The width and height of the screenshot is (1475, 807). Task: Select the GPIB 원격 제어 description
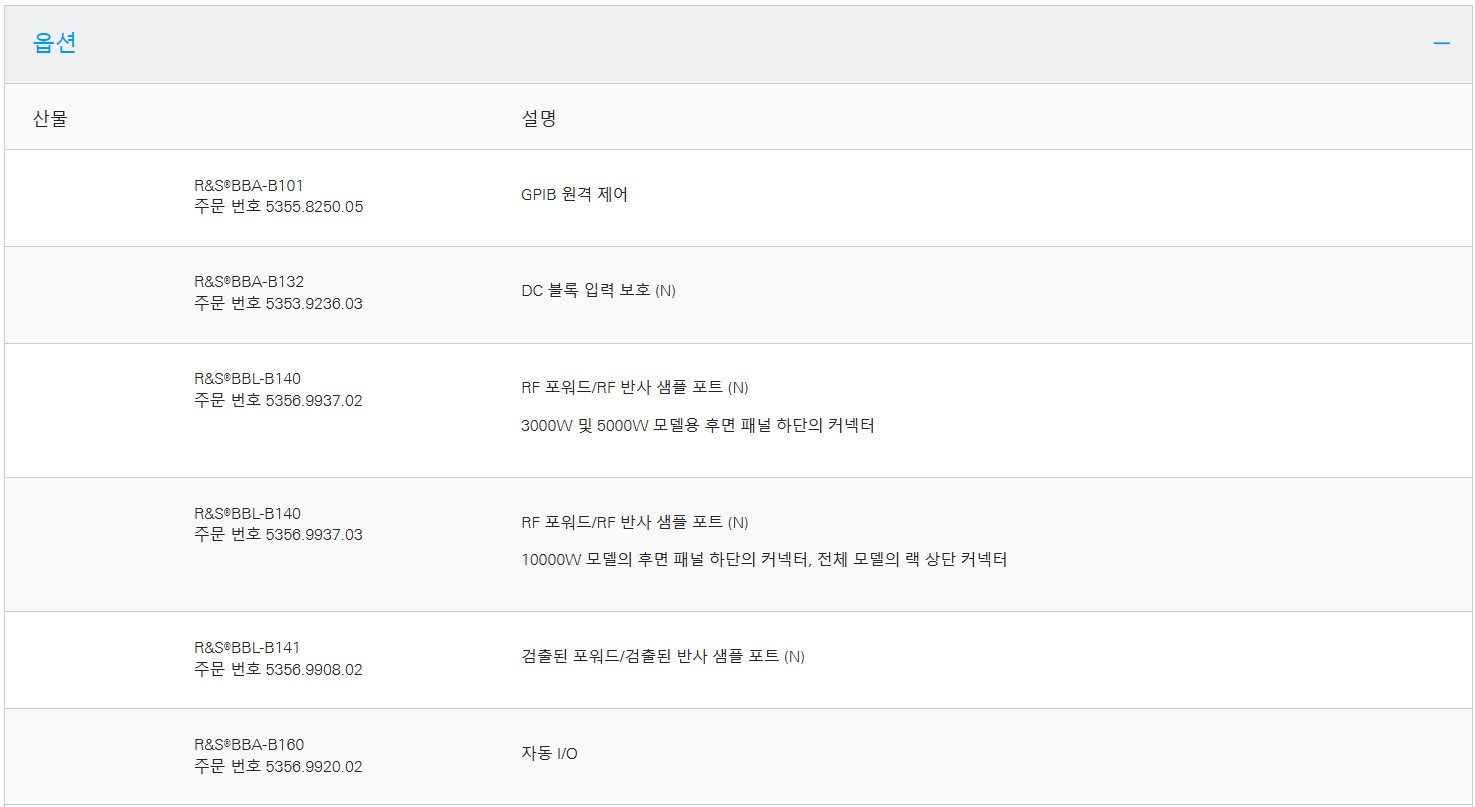click(x=575, y=195)
